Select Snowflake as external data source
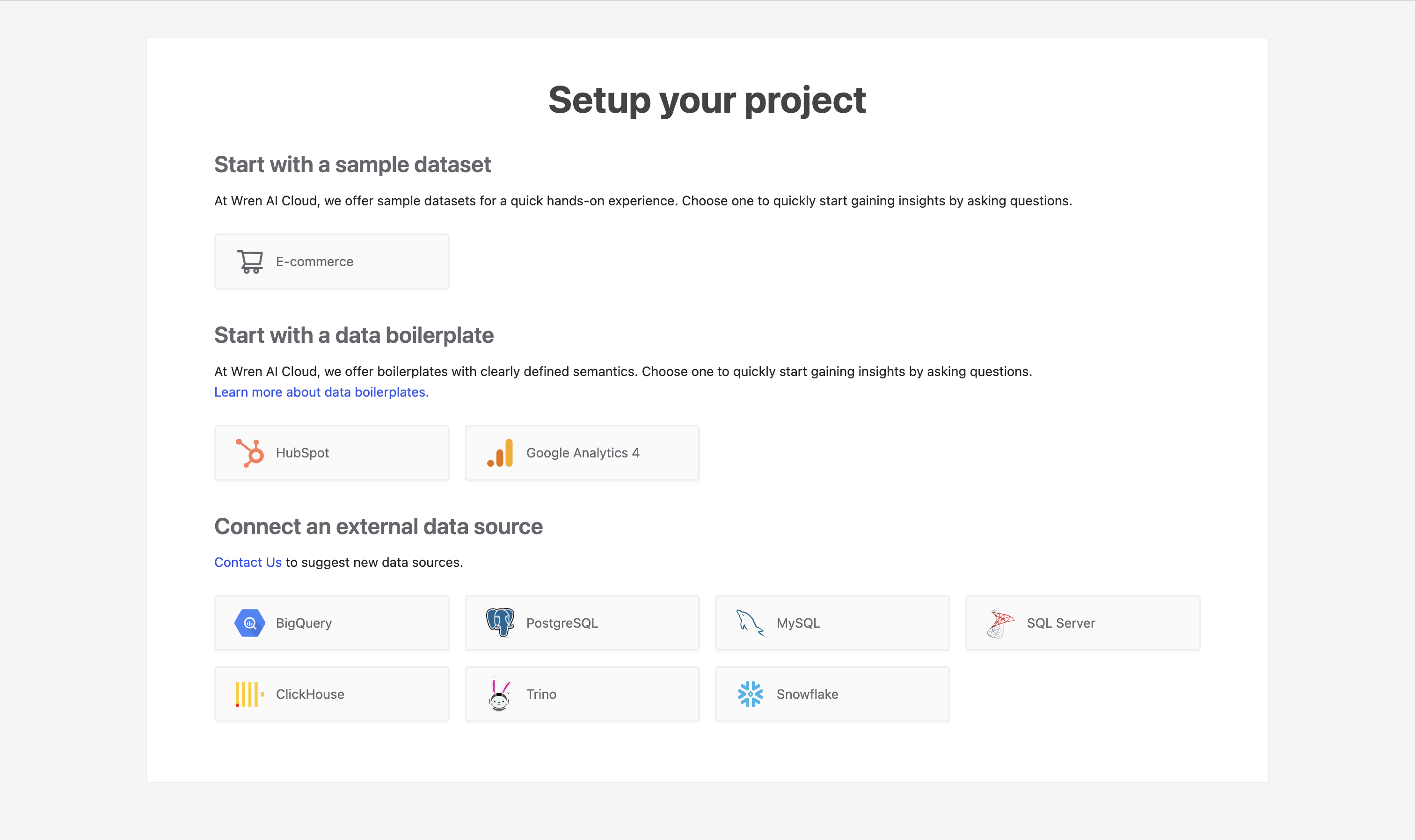Screen dimensions: 1415x840 (x=832, y=694)
